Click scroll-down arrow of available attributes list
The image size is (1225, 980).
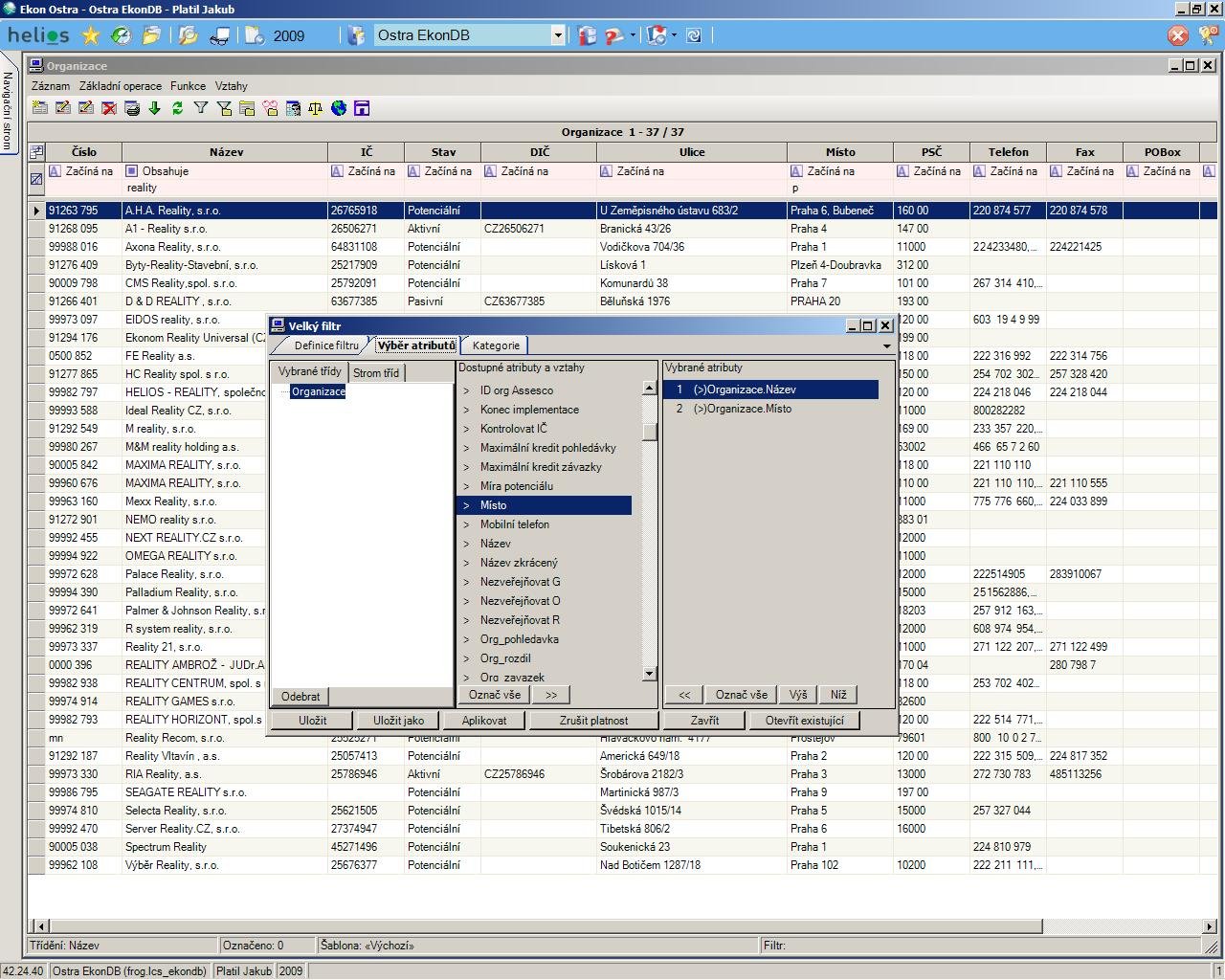coord(650,674)
